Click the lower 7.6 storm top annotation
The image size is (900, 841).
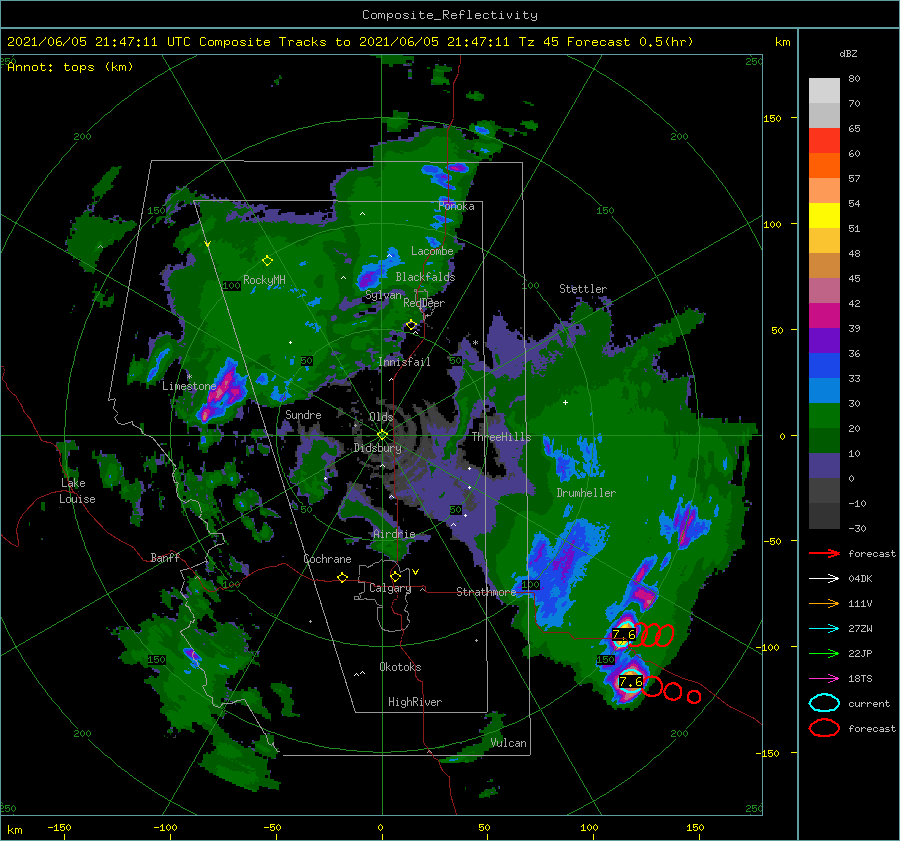[630, 682]
